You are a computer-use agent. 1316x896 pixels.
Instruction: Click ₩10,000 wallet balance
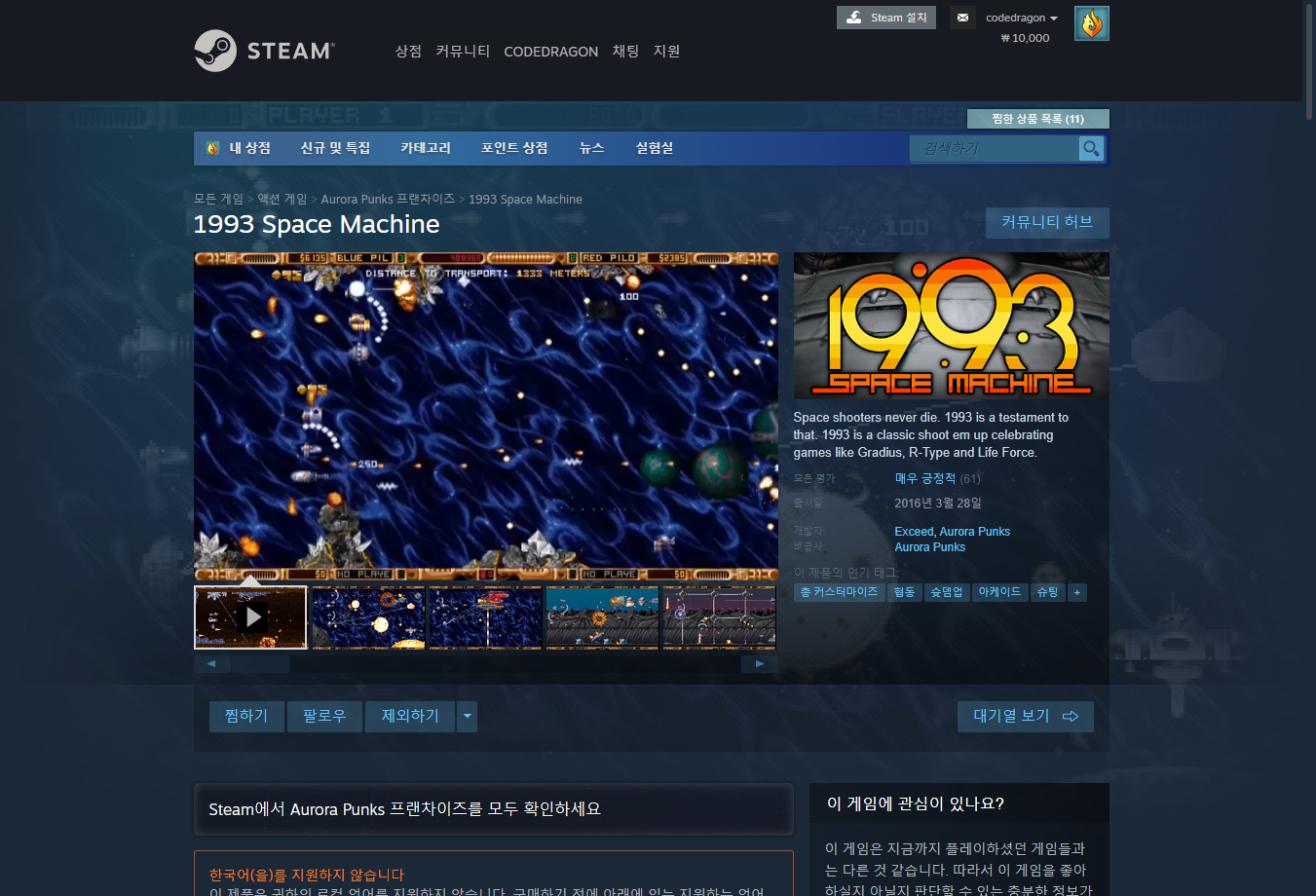(x=1025, y=38)
